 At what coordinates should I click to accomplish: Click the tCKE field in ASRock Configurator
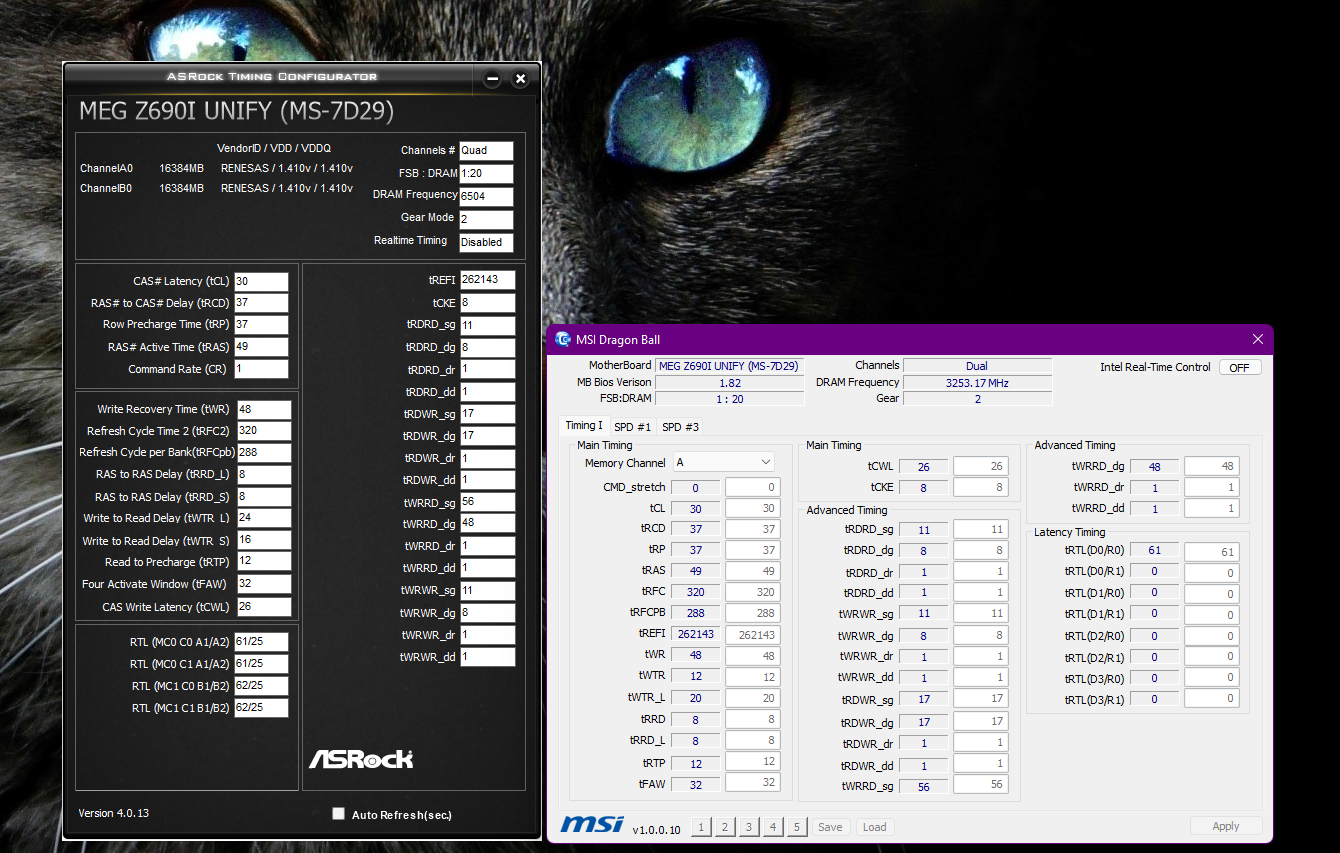[488, 303]
